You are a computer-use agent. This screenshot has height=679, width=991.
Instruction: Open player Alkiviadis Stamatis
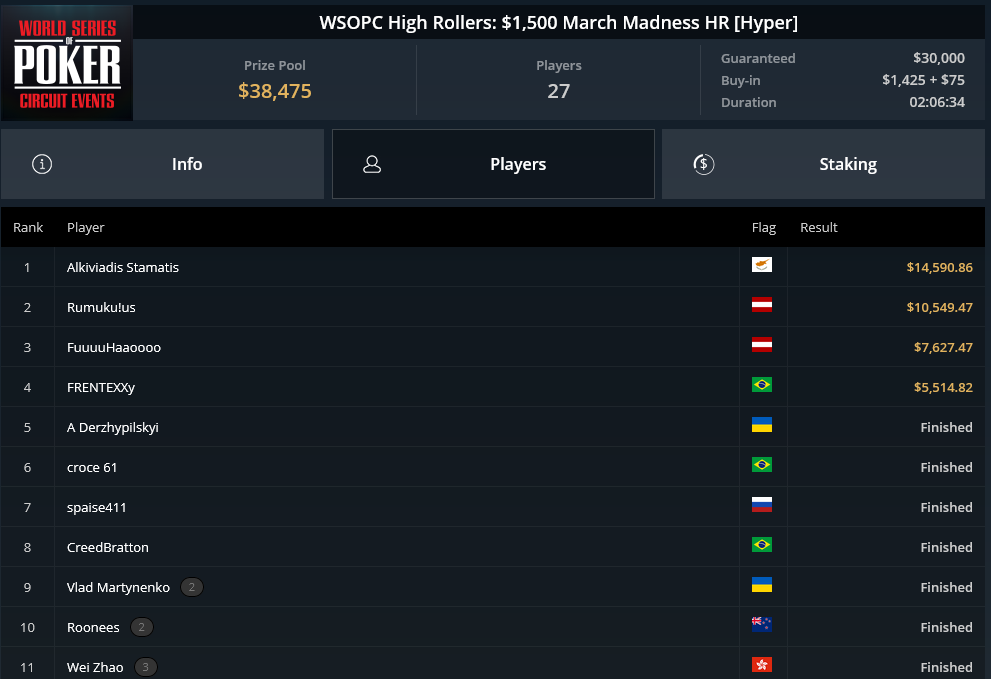click(123, 267)
